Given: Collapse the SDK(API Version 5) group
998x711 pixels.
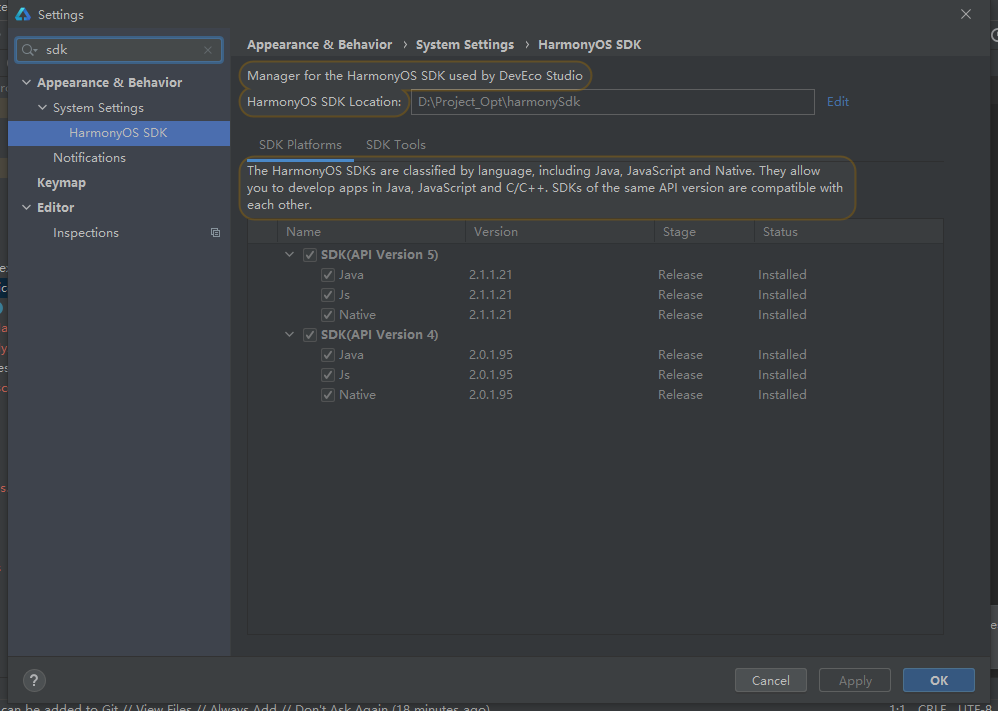Looking at the screenshot, I should click(290, 255).
